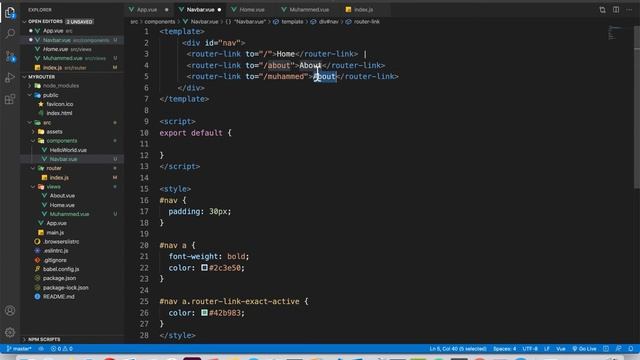The height and width of the screenshot is (360, 640).
Task: Click the Spaces: 4 indentation indicator
Action: click(504, 349)
